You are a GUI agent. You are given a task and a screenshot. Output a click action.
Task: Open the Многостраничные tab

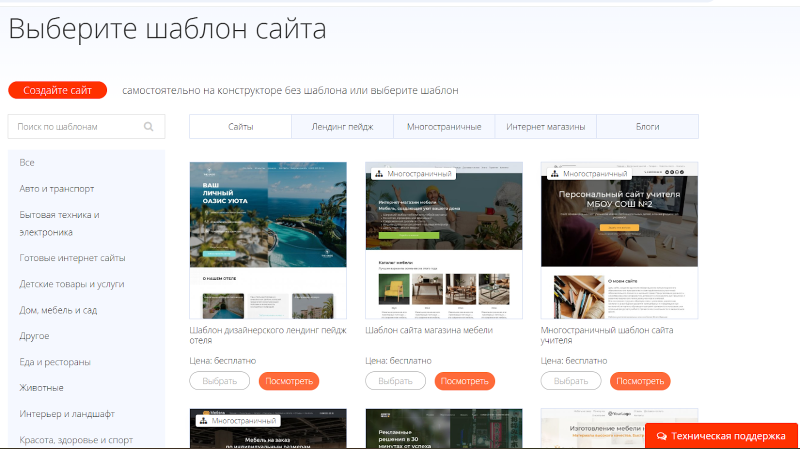pos(444,127)
